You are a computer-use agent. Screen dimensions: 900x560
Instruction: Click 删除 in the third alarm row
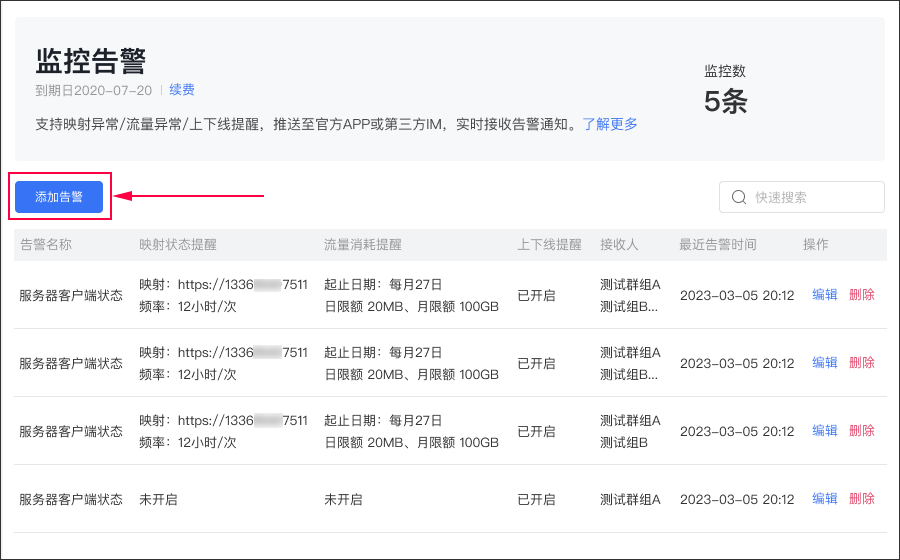(x=861, y=430)
